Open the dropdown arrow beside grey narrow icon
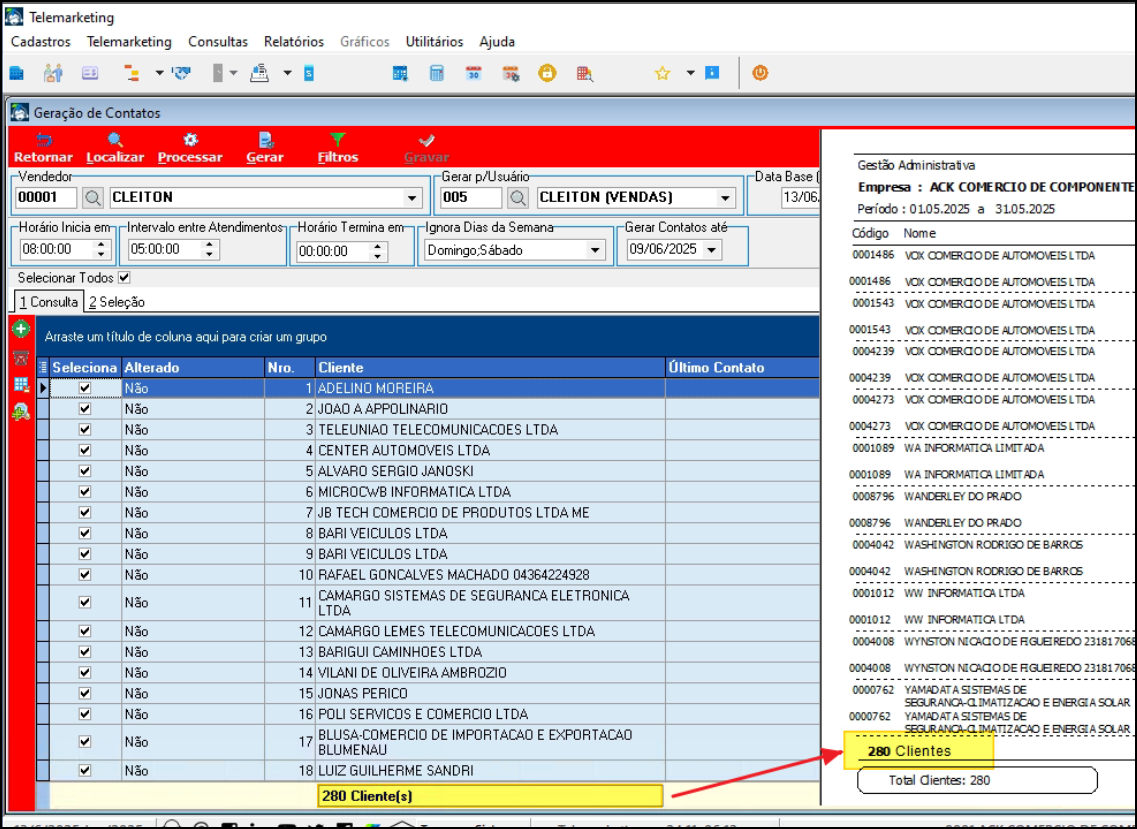This screenshot has height=829, width=1137. coord(233,73)
